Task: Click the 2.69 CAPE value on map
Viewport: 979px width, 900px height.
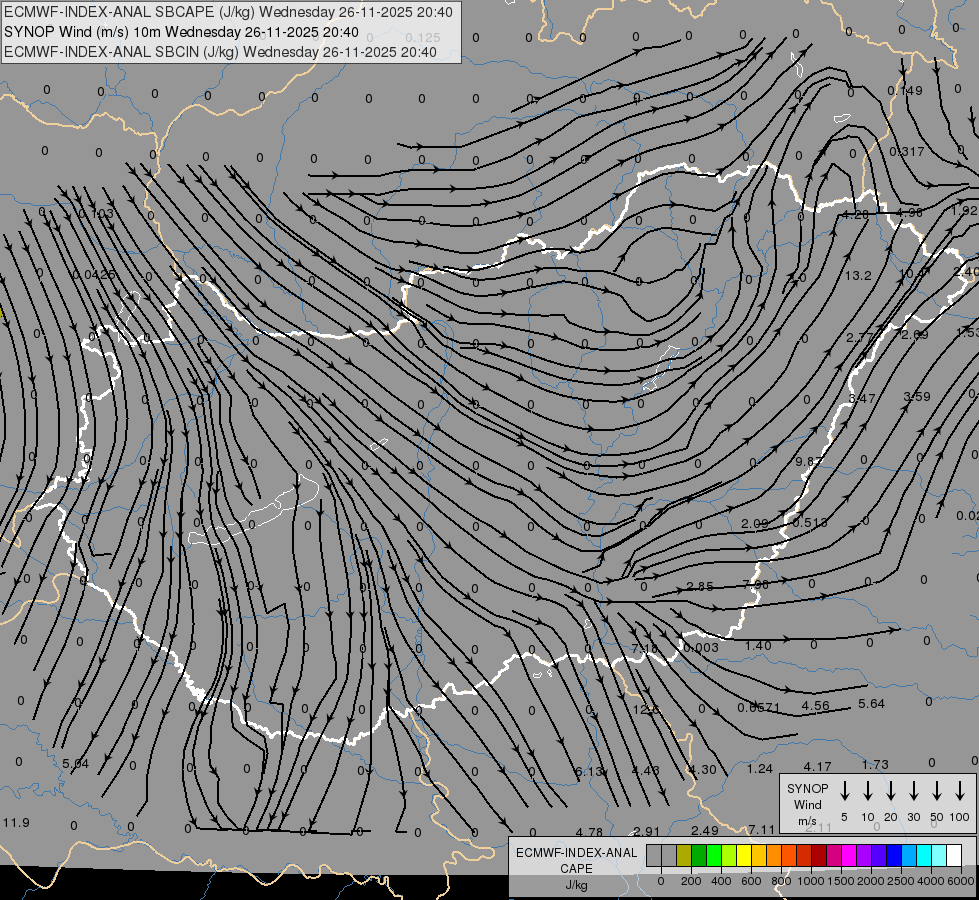Action: tap(915, 335)
